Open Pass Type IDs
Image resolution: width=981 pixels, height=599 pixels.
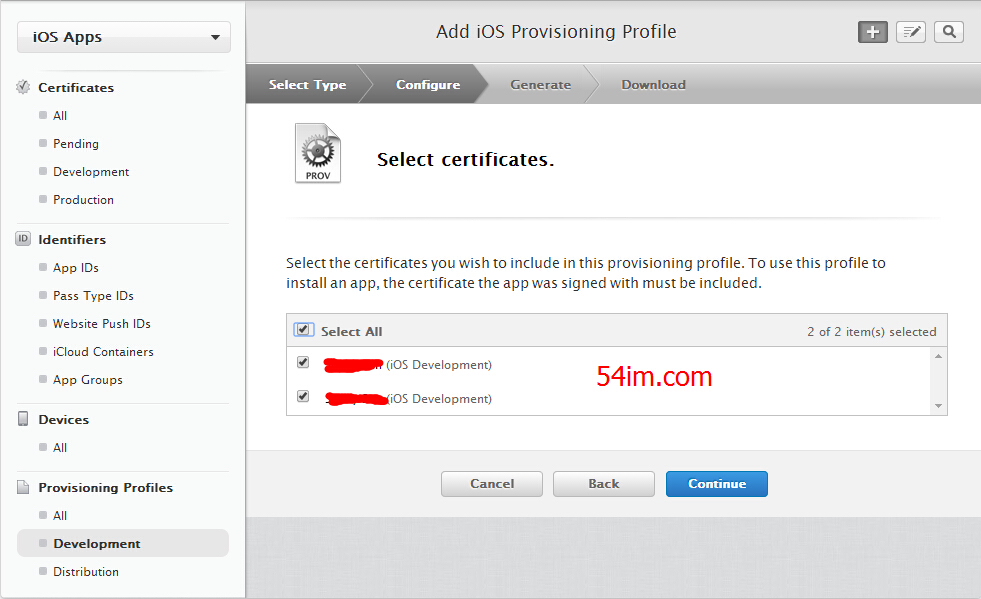tap(93, 295)
